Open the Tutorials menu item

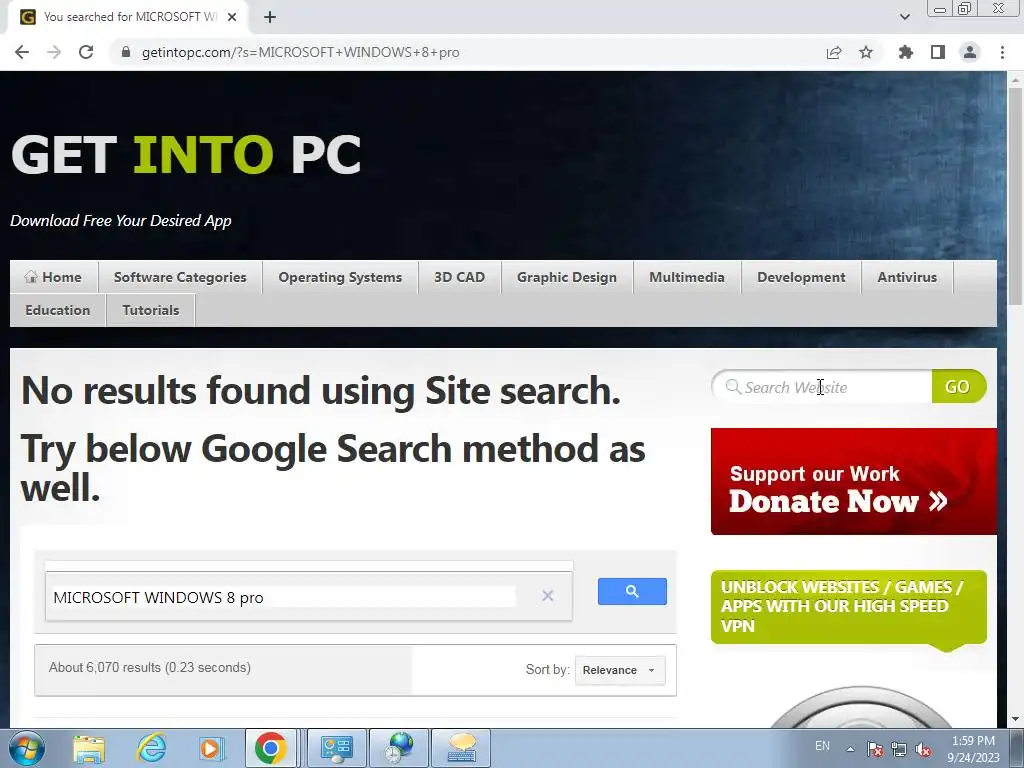(x=151, y=310)
